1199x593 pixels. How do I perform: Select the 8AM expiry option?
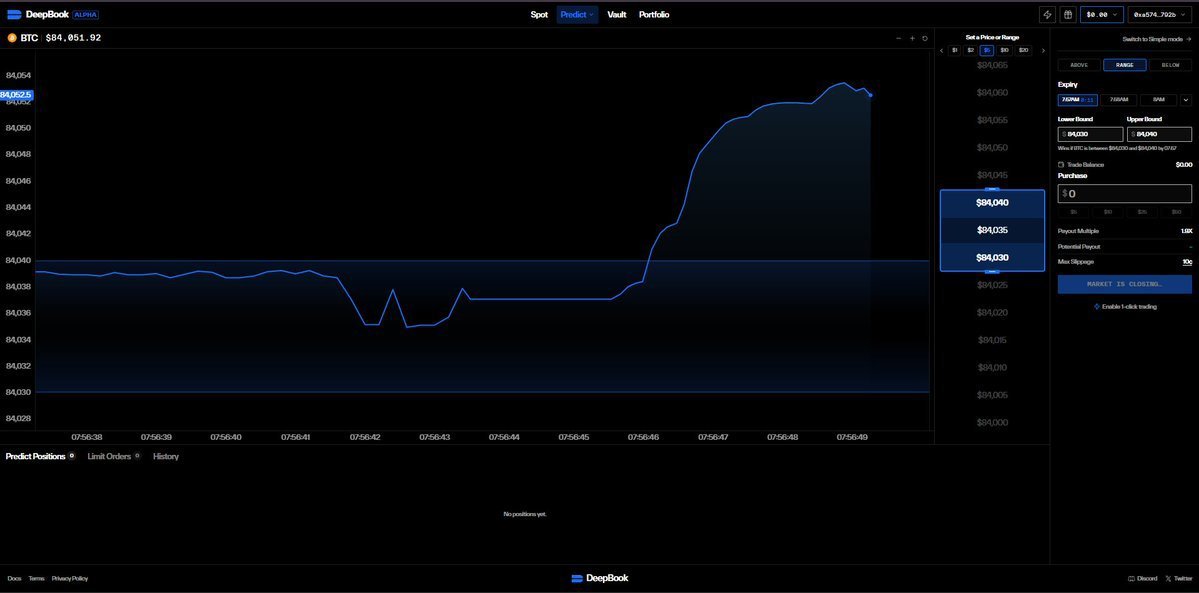point(1158,99)
